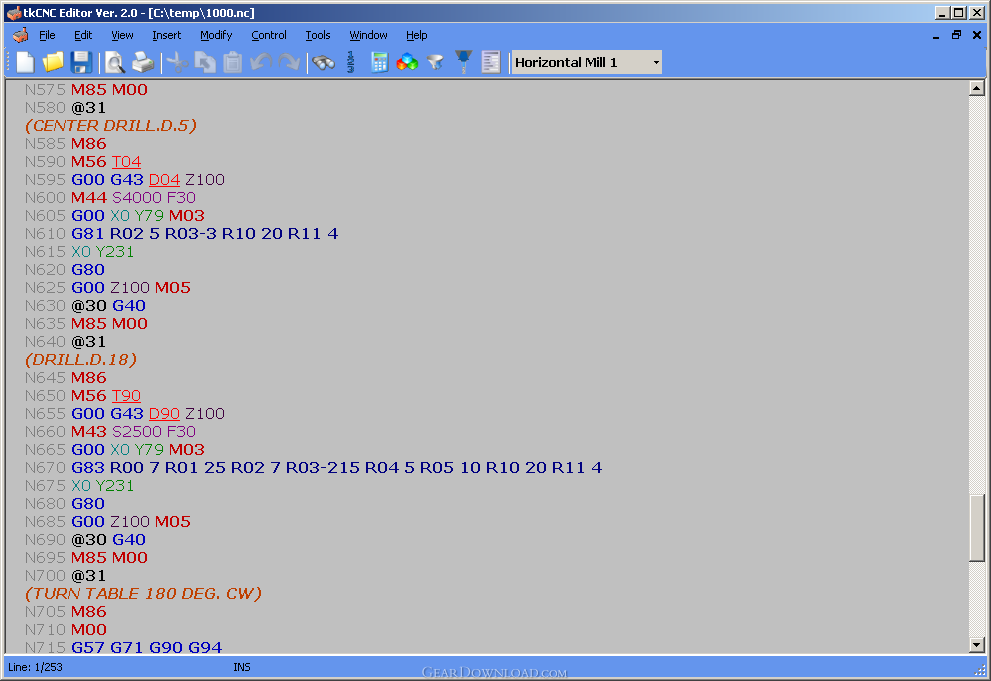The image size is (991, 681).
Task: Restore the inner document window
Action: coord(956,35)
